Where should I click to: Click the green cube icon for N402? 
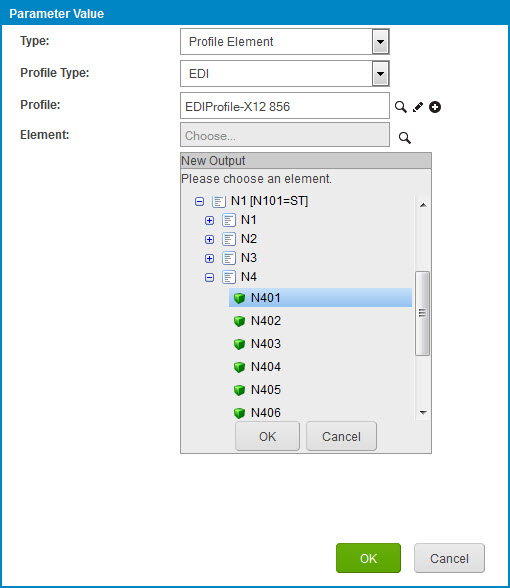click(x=239, y=321)
